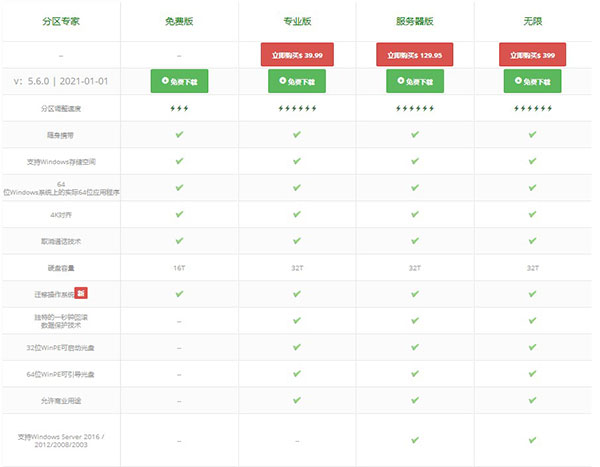Select the 专业版 column header
Image resolution: width=600 pixels, height=467 pixels.
coord(297,21)
